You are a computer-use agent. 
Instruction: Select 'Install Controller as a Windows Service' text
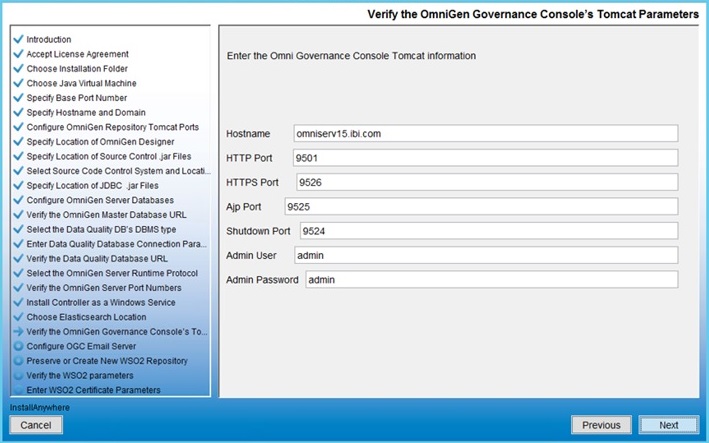(101, 302)
